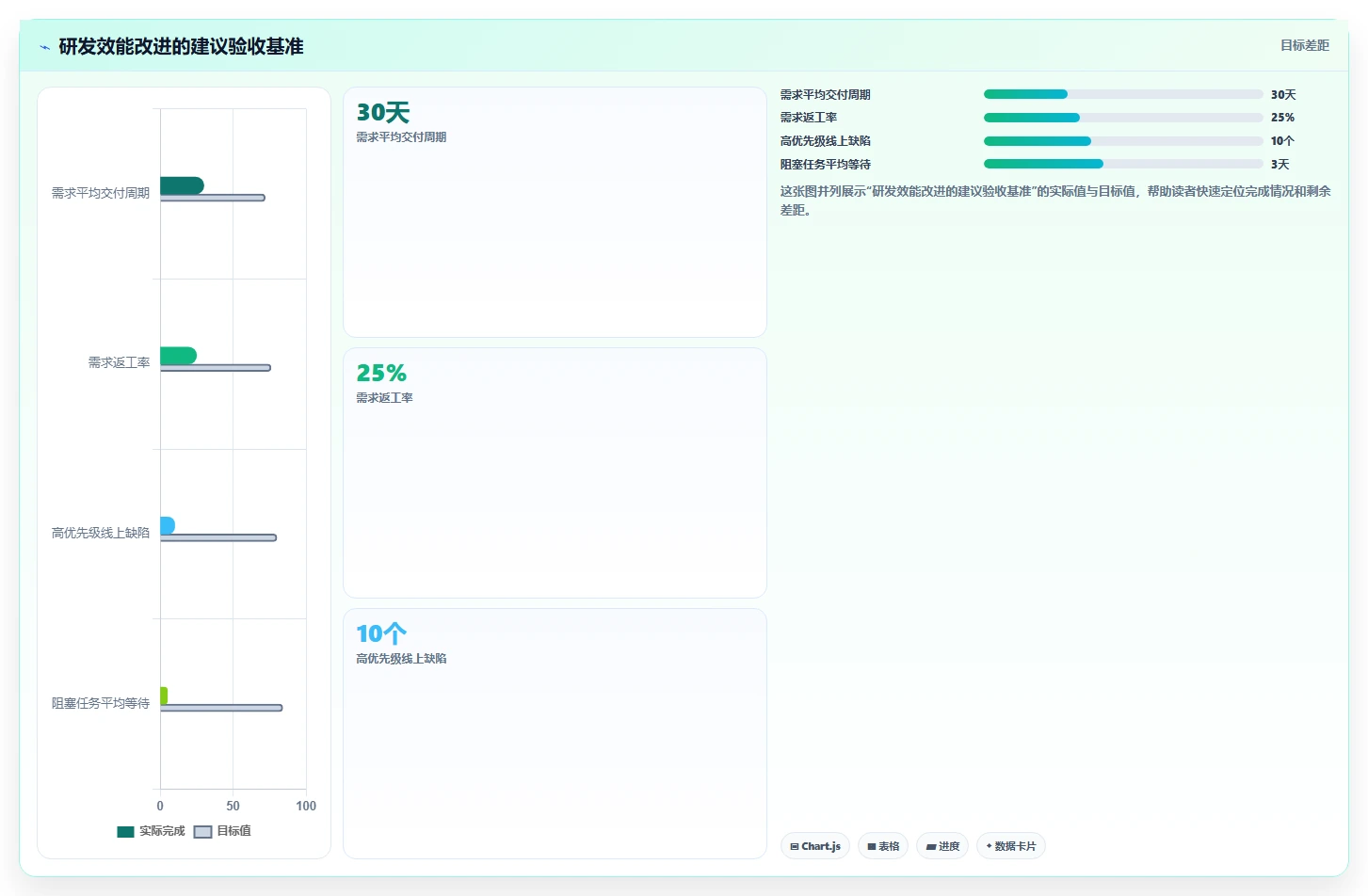Click the 目标差距 label in the header
The width and height of the screenshot is (1368, 896).
tap(1304, 45)
